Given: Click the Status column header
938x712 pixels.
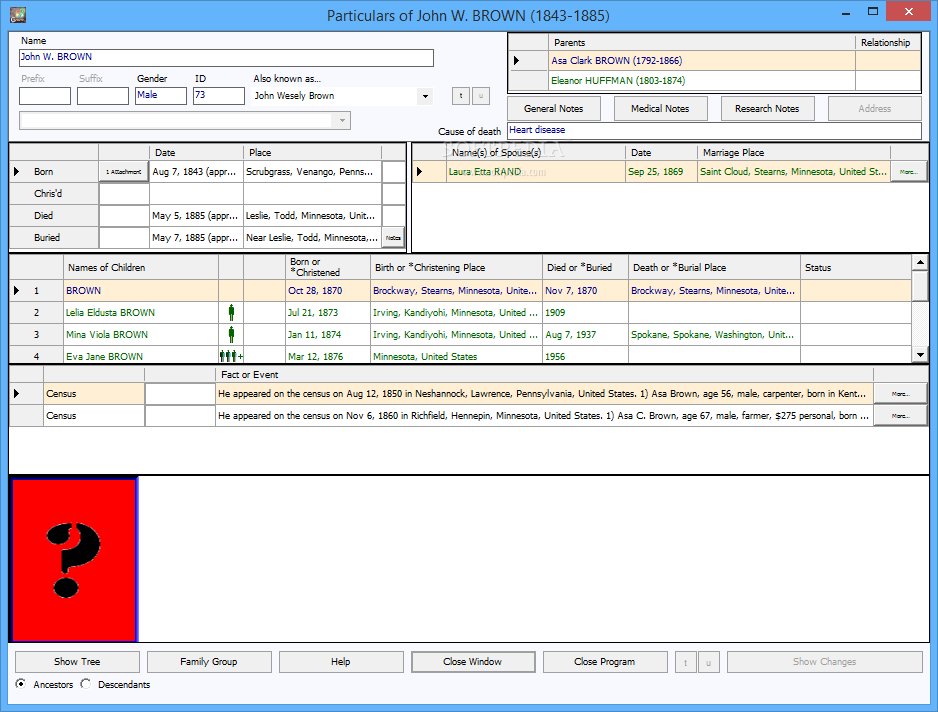Looking at the screenshot, I should tap(856, 267).
